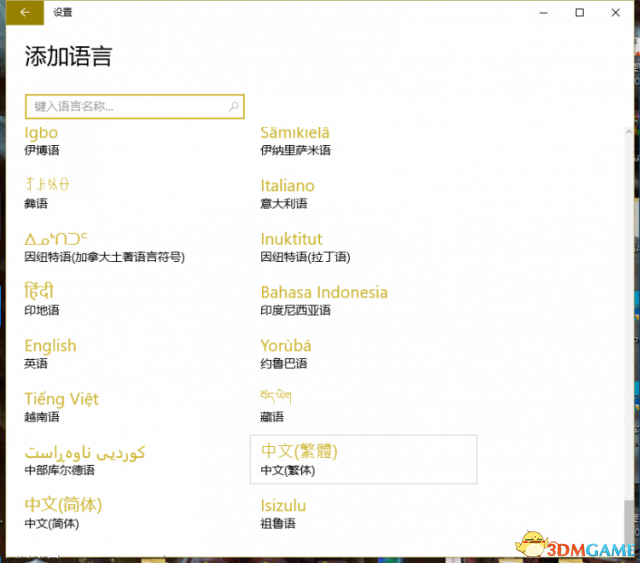Viewport: 640px width, 563px height.
Task: Close the Settings window
Action: [616, 13]
